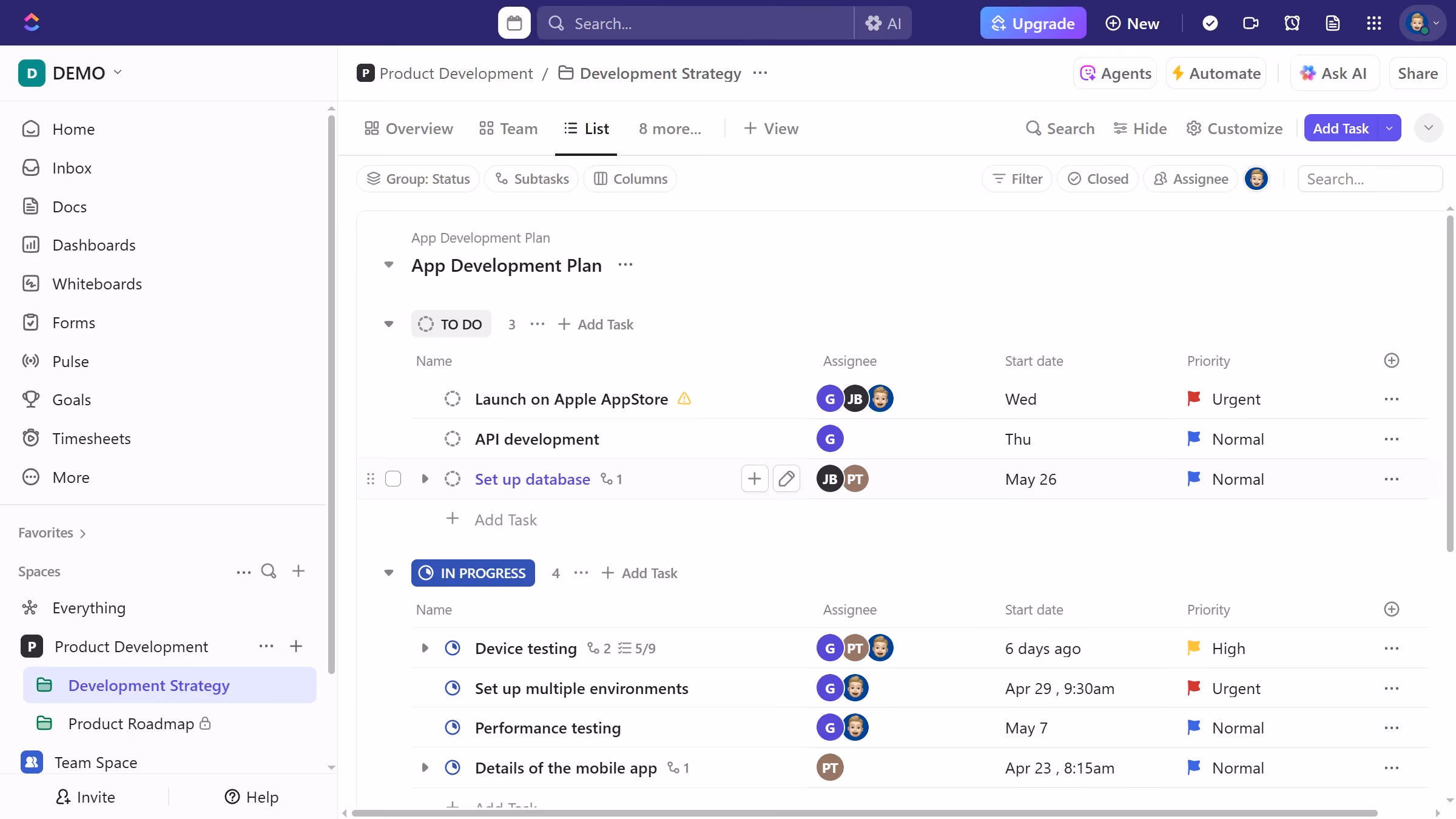Image resolution: width=1456 pixels, height=819 pixels.
Task: Add a new View
Action: click(x=770, y=128)
